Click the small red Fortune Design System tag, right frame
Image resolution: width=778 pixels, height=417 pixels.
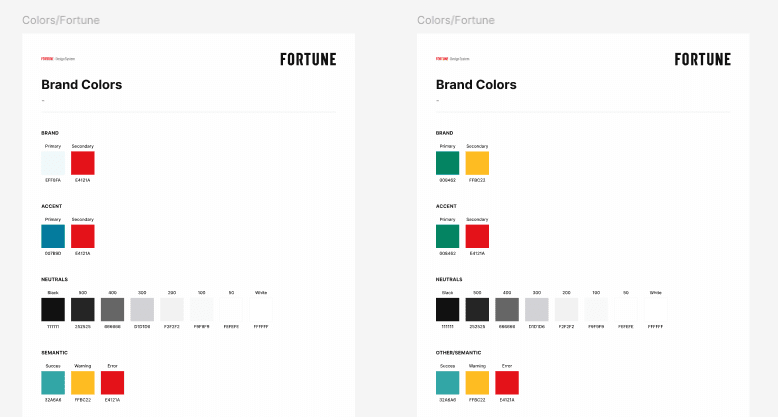pos(453,59)
